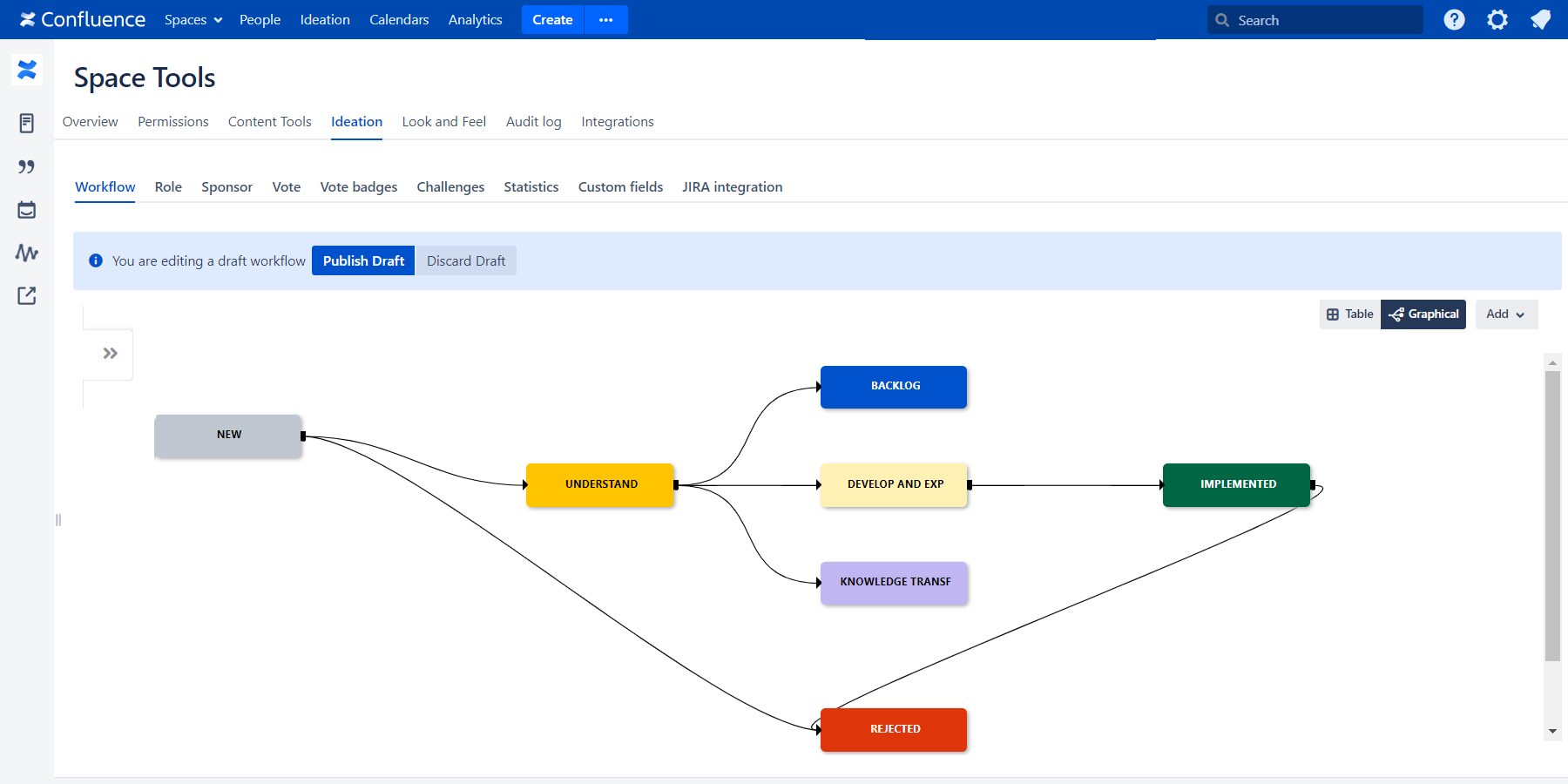Open Ideation in top navigation

click(325, 19)
